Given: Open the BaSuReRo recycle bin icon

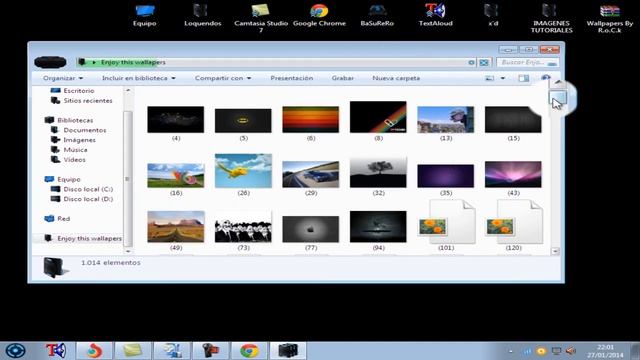Looking at the screenshot, I should (x=377, y=16).
